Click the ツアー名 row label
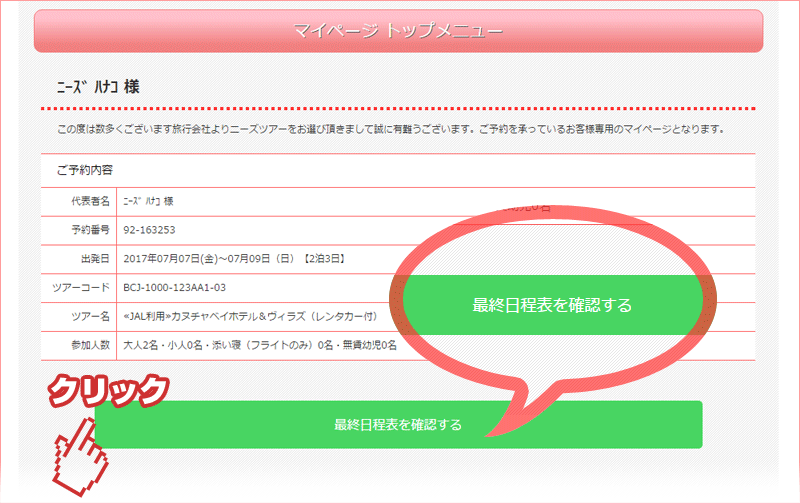800x503 pixels. click(x=90, y=316)
